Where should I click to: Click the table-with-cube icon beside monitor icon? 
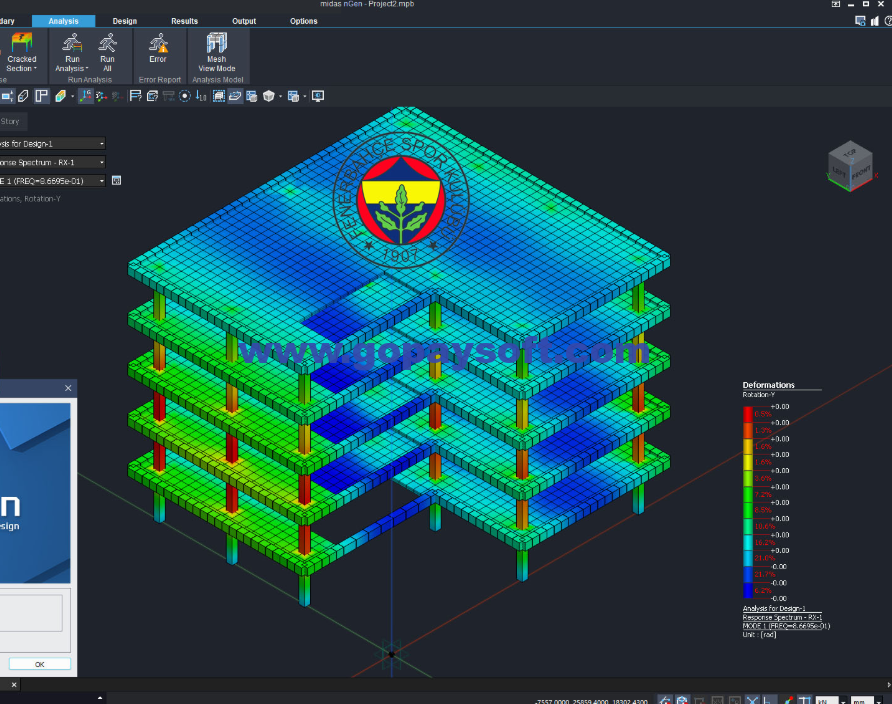pyautogui.click(x=294, y=96)
